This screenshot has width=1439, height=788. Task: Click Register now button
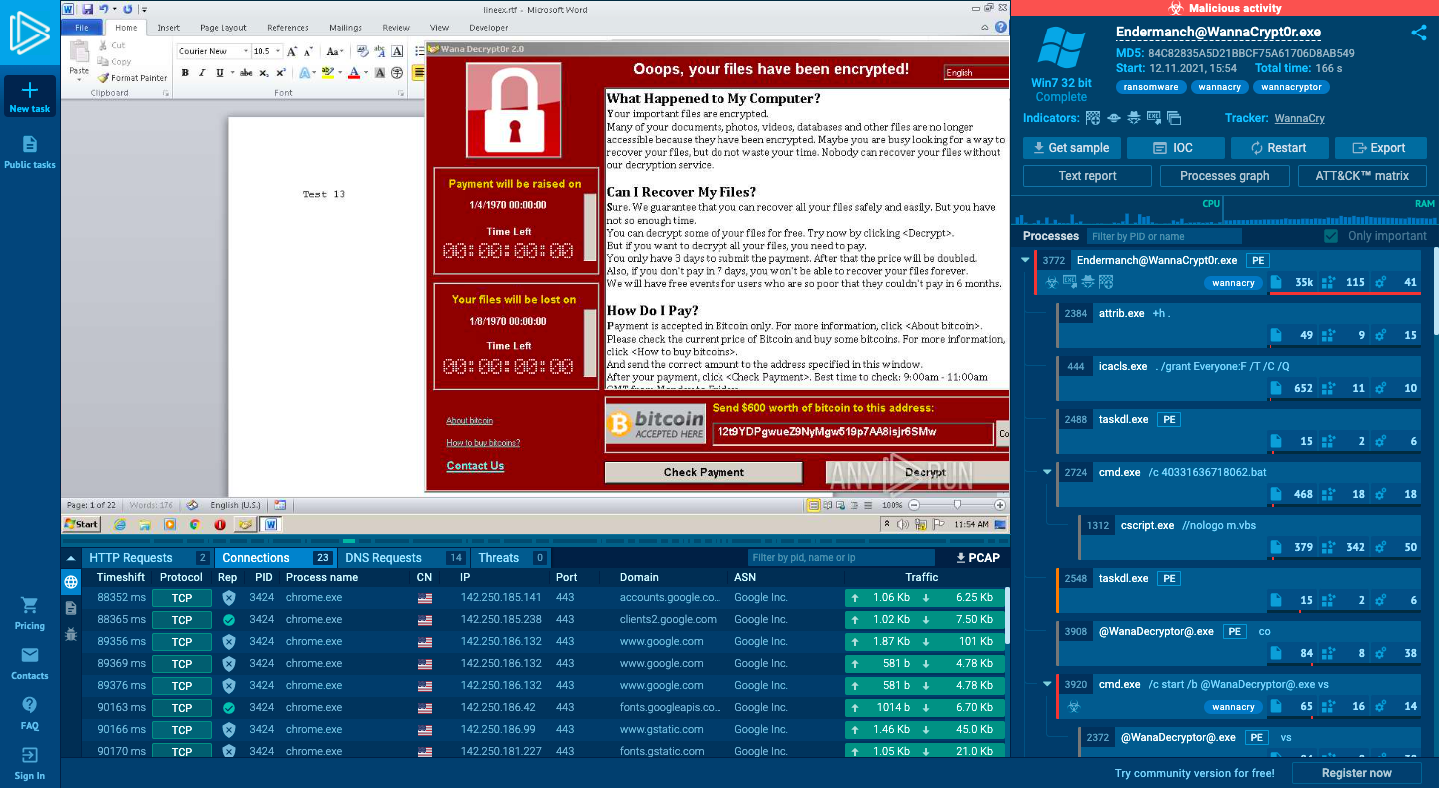pyautogui.click(x=1357, y=773)
